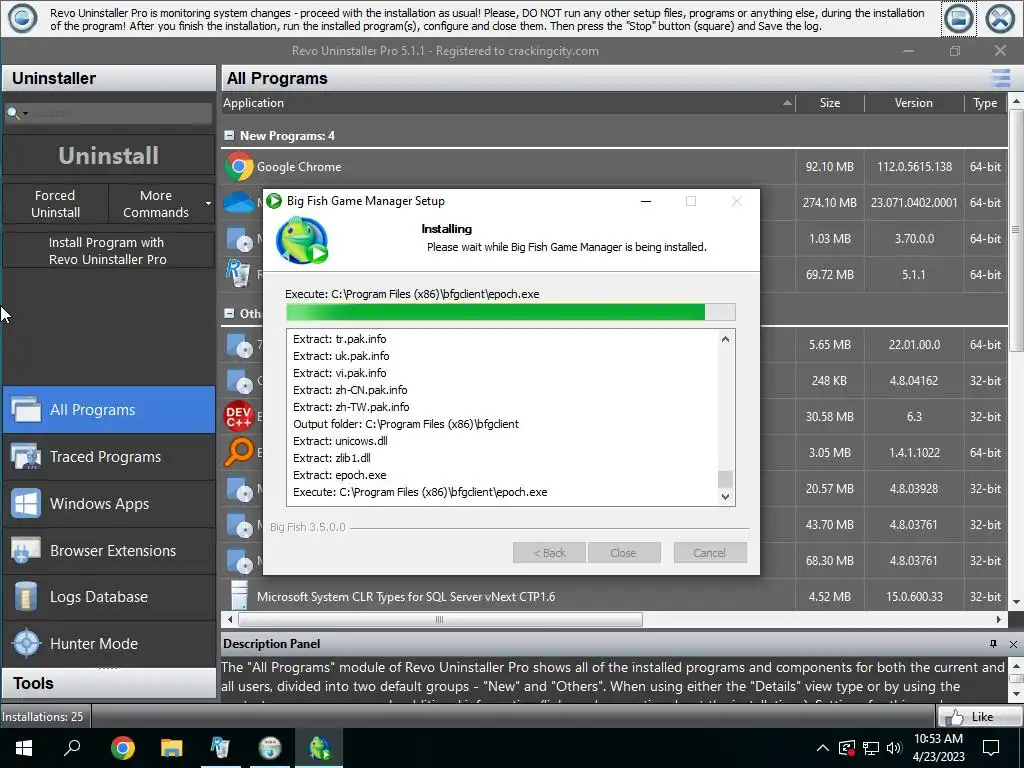Viewport: 1024px width, 768px height.
Task: Click the Traced Programs sidebar icon
Action: tap(26, 457)
